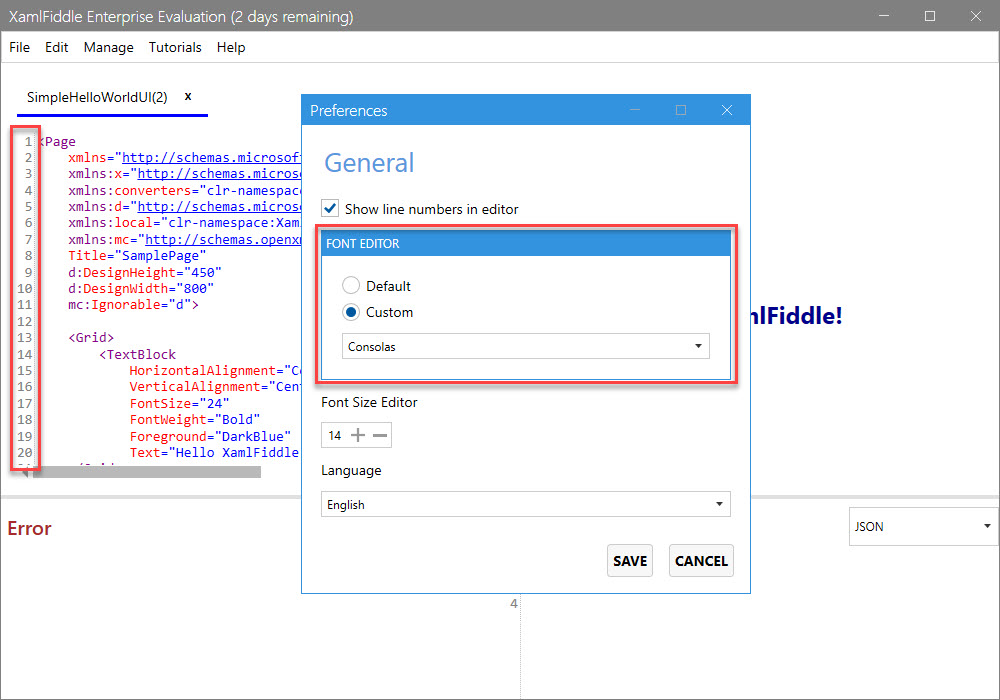Uncheck Show line numbers in editor

click(x=330, y=208)
